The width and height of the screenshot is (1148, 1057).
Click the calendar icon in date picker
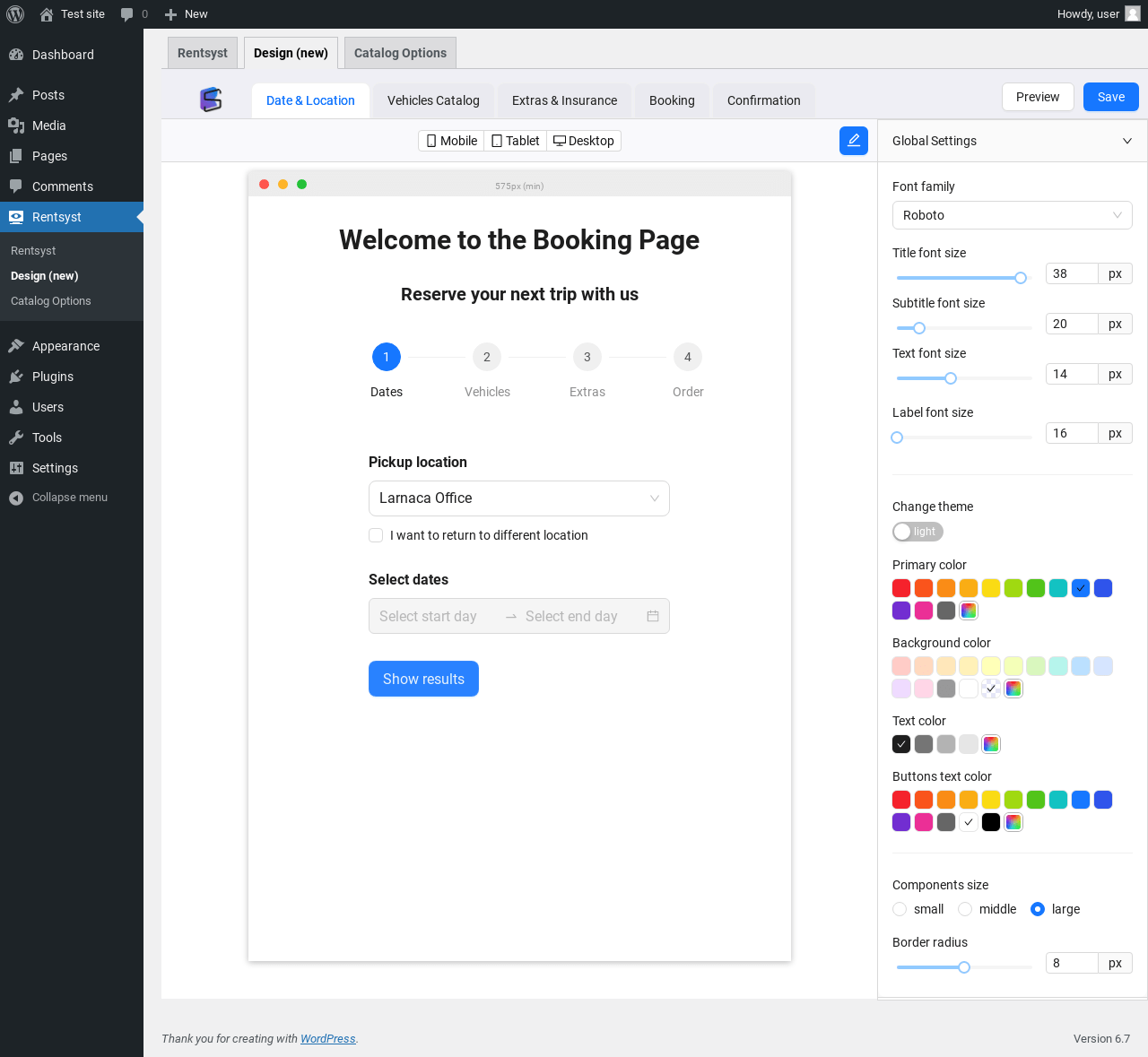[653, 616]
